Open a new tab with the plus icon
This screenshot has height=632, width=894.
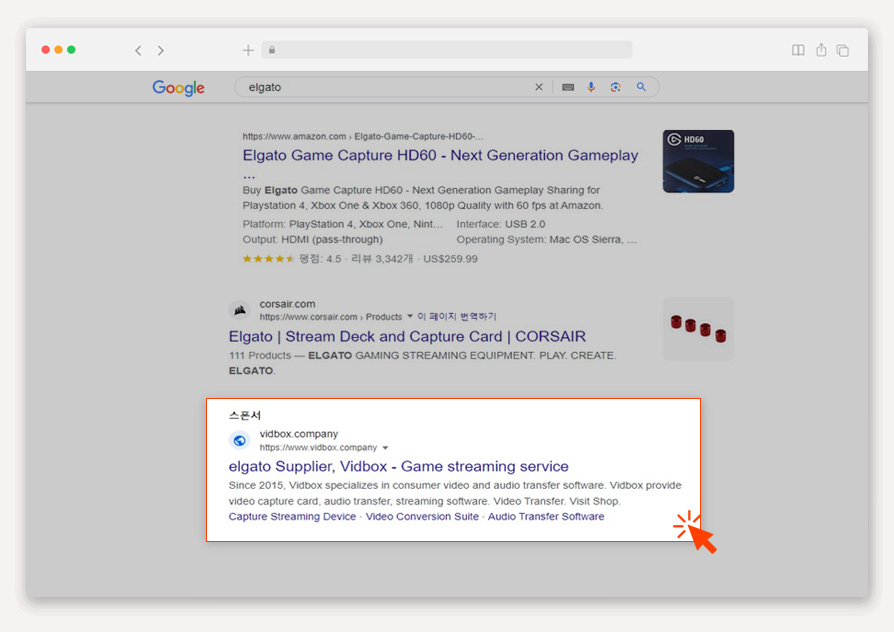248,50
